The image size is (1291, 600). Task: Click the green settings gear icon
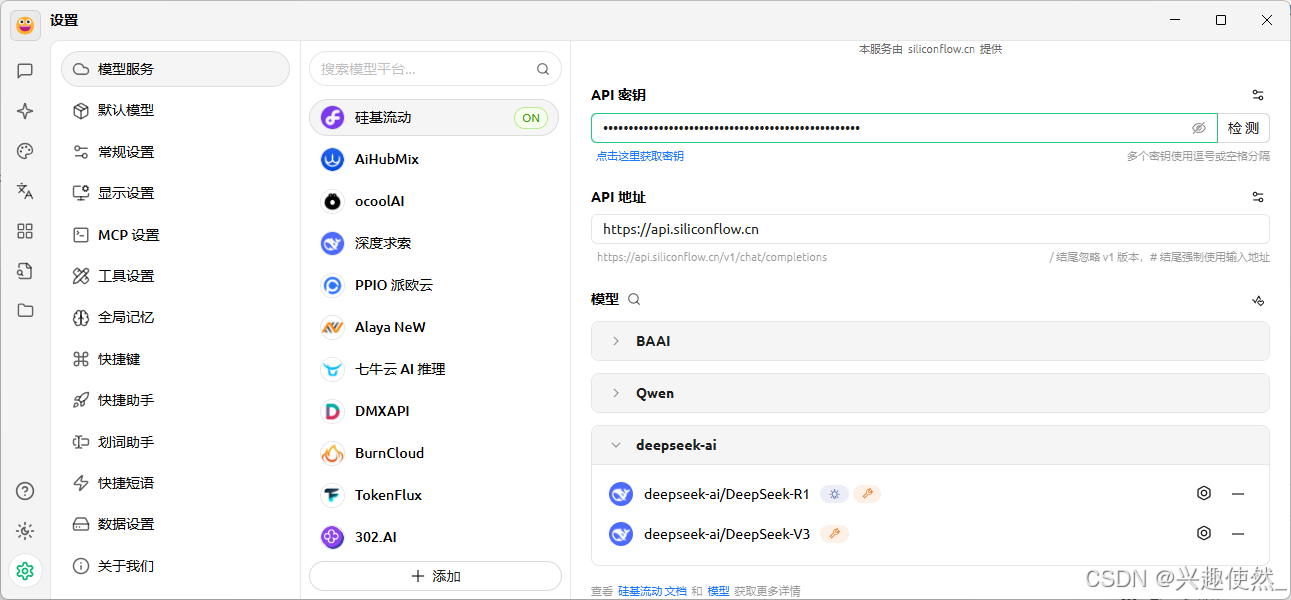tap(25, 570)
